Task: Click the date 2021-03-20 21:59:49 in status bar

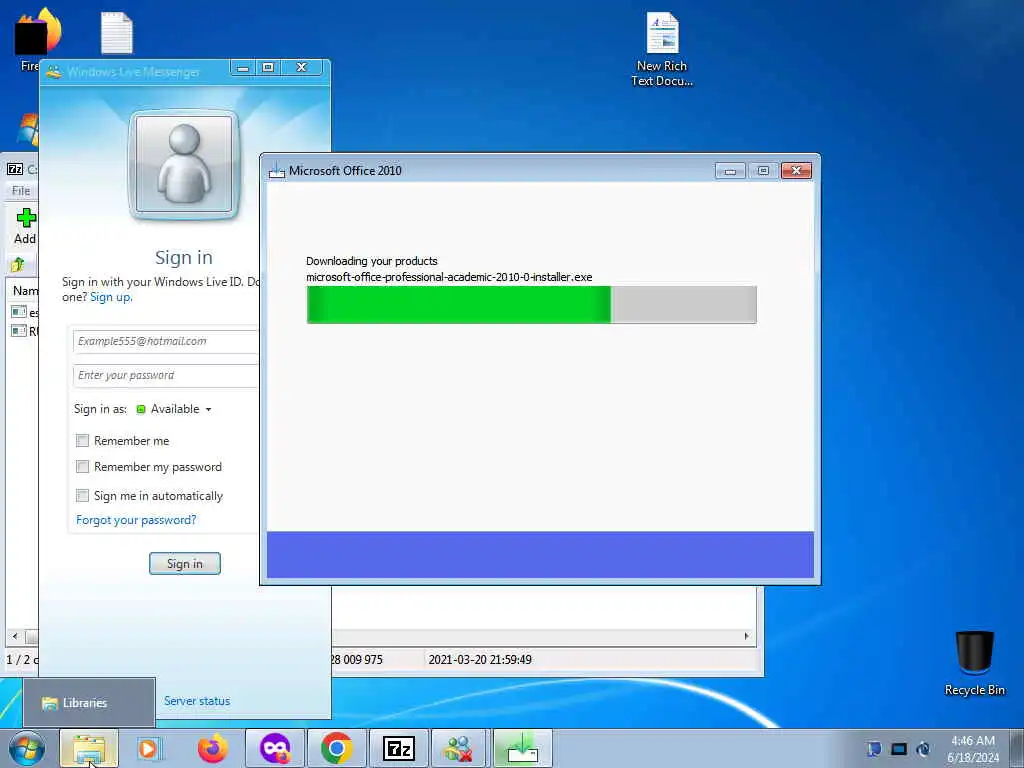Action: tap(480, 660)
